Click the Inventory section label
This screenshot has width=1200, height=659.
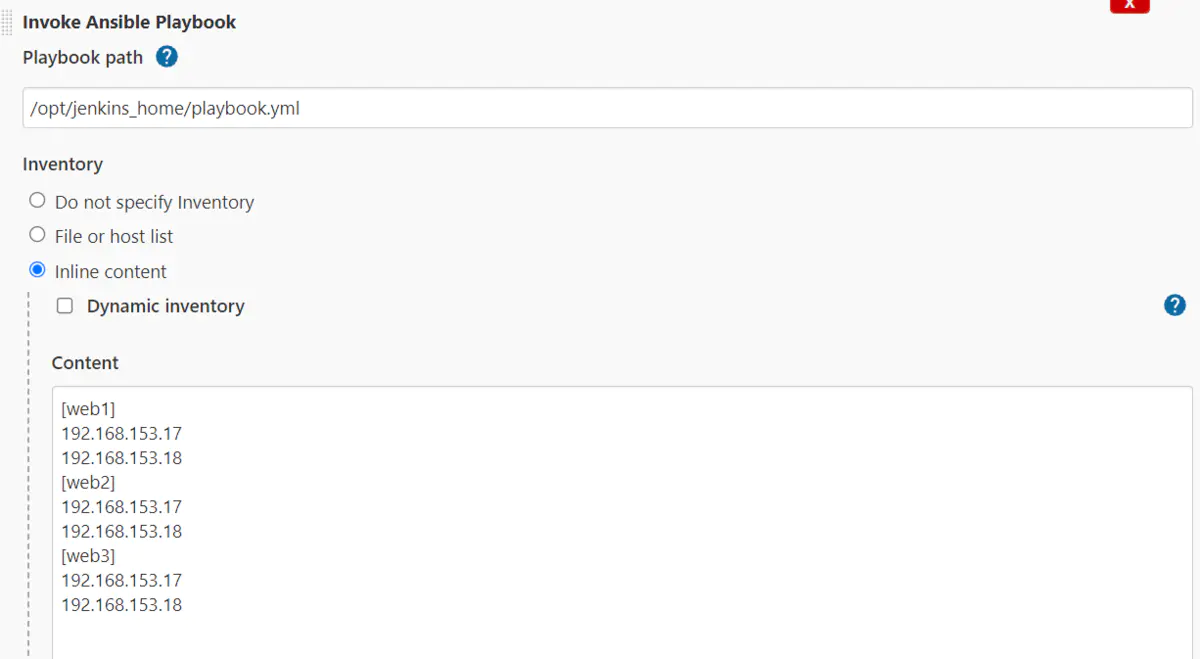[62, 164]
